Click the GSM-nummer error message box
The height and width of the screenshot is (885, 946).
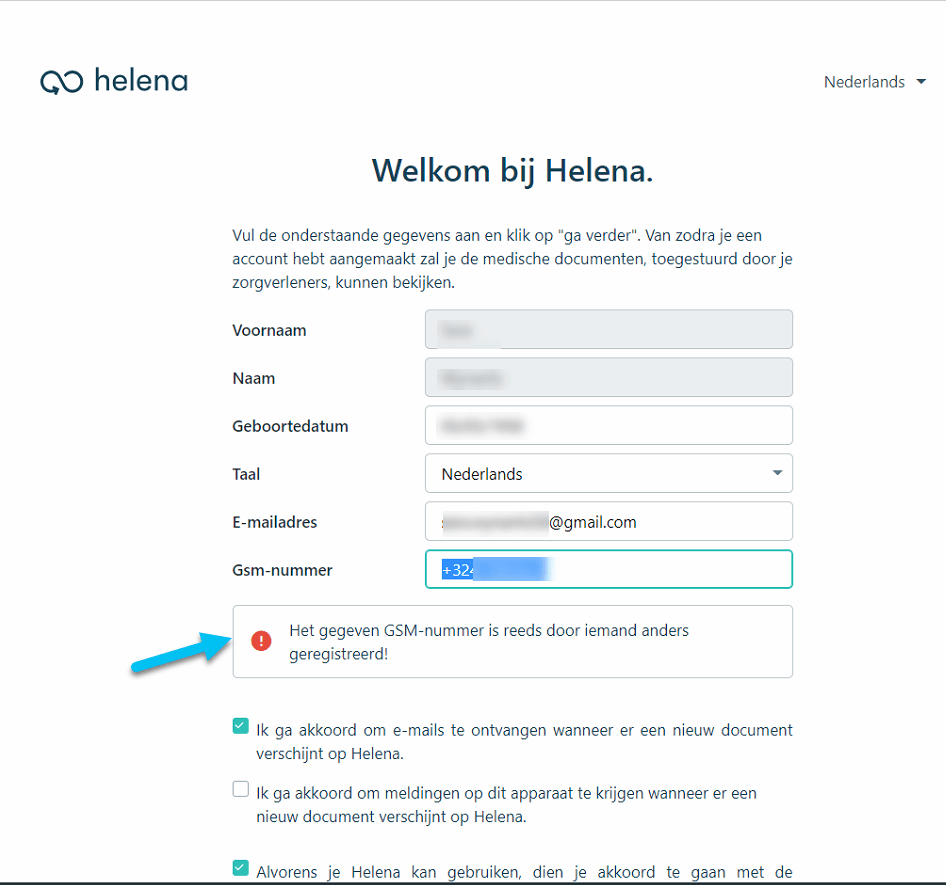pos(512,641)
